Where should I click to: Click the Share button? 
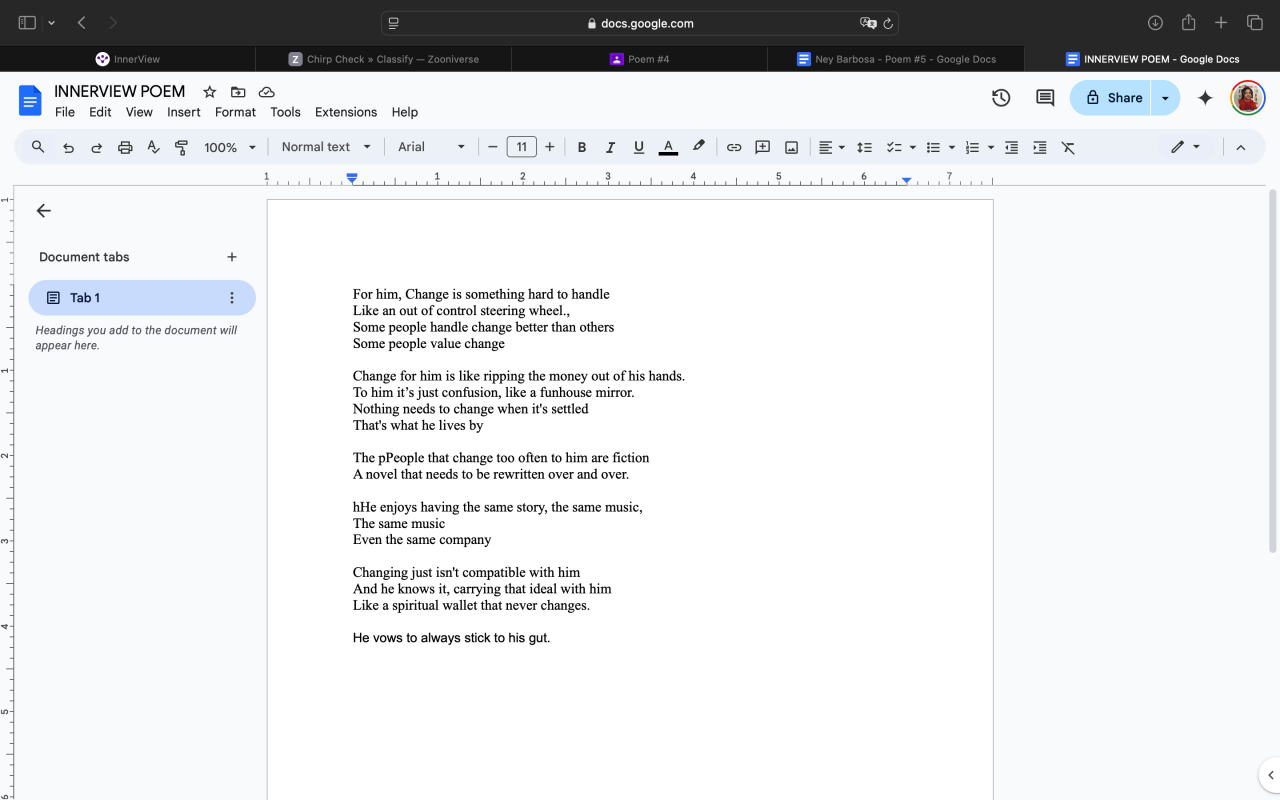tap(1112, 98)
